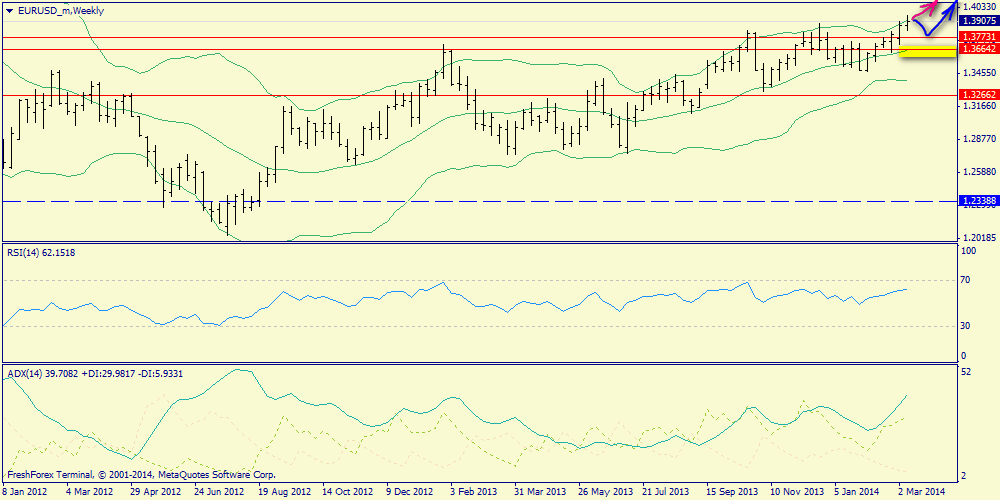1000x500 pixels.
Task: Click the RSI scale value 70
Action: click(966, 280)
